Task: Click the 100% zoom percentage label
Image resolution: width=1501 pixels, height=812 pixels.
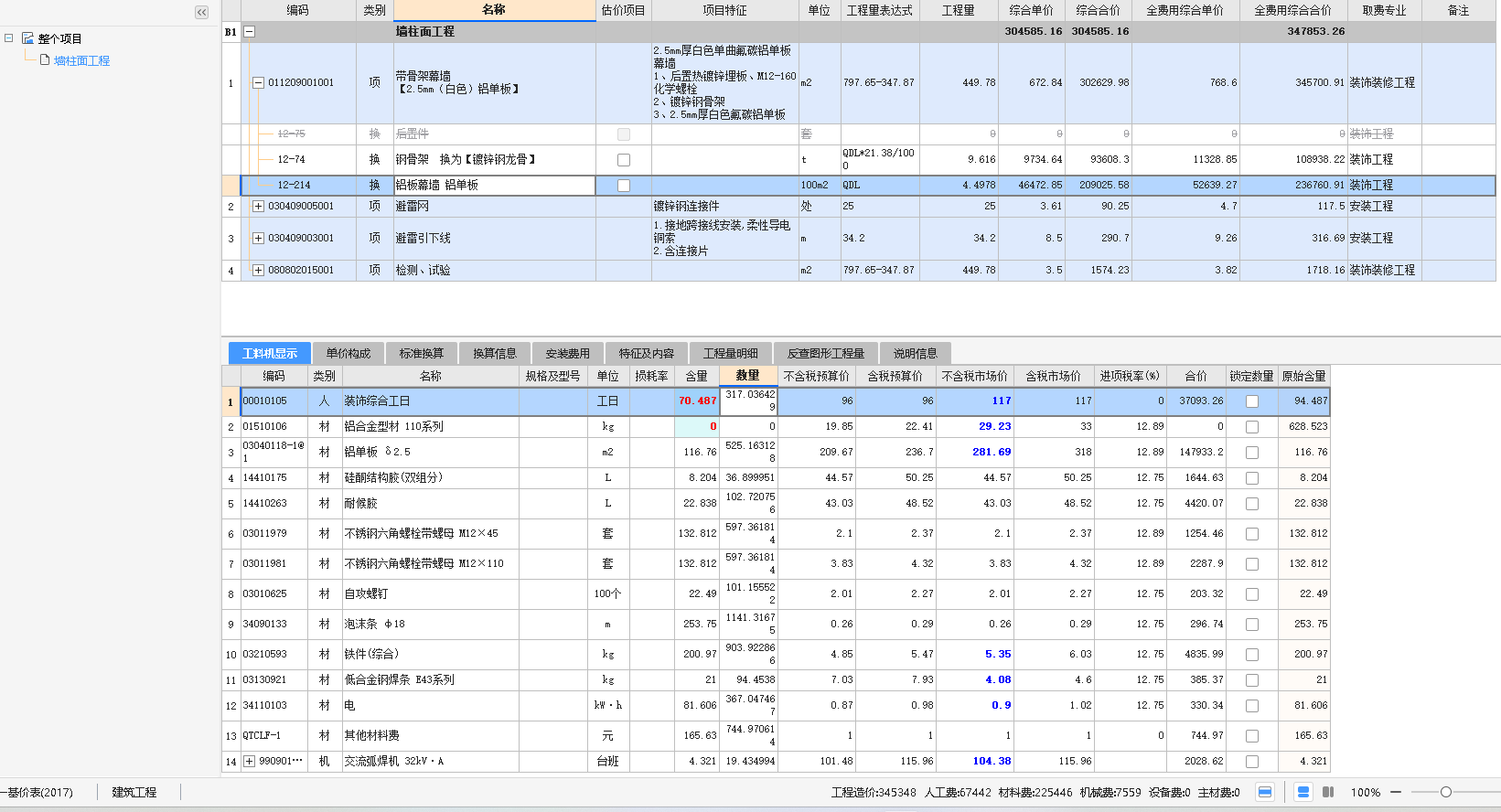Action: tap(1366, 792)
